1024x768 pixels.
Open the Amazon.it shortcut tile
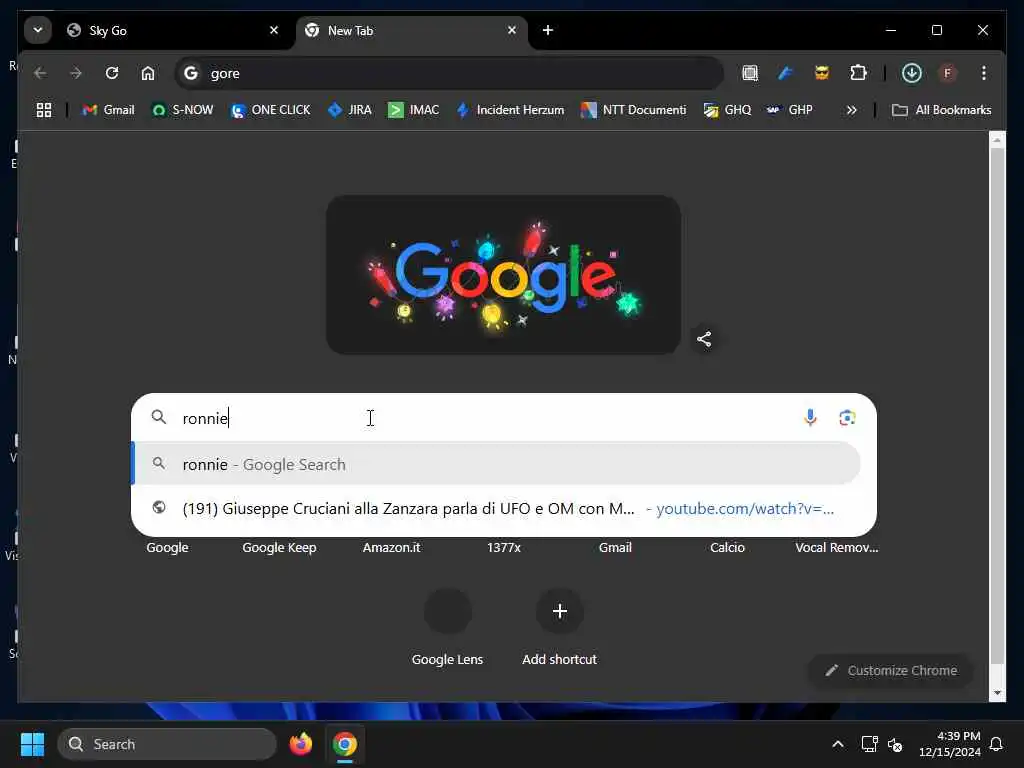pyautogui.click(x=391, y=547)
